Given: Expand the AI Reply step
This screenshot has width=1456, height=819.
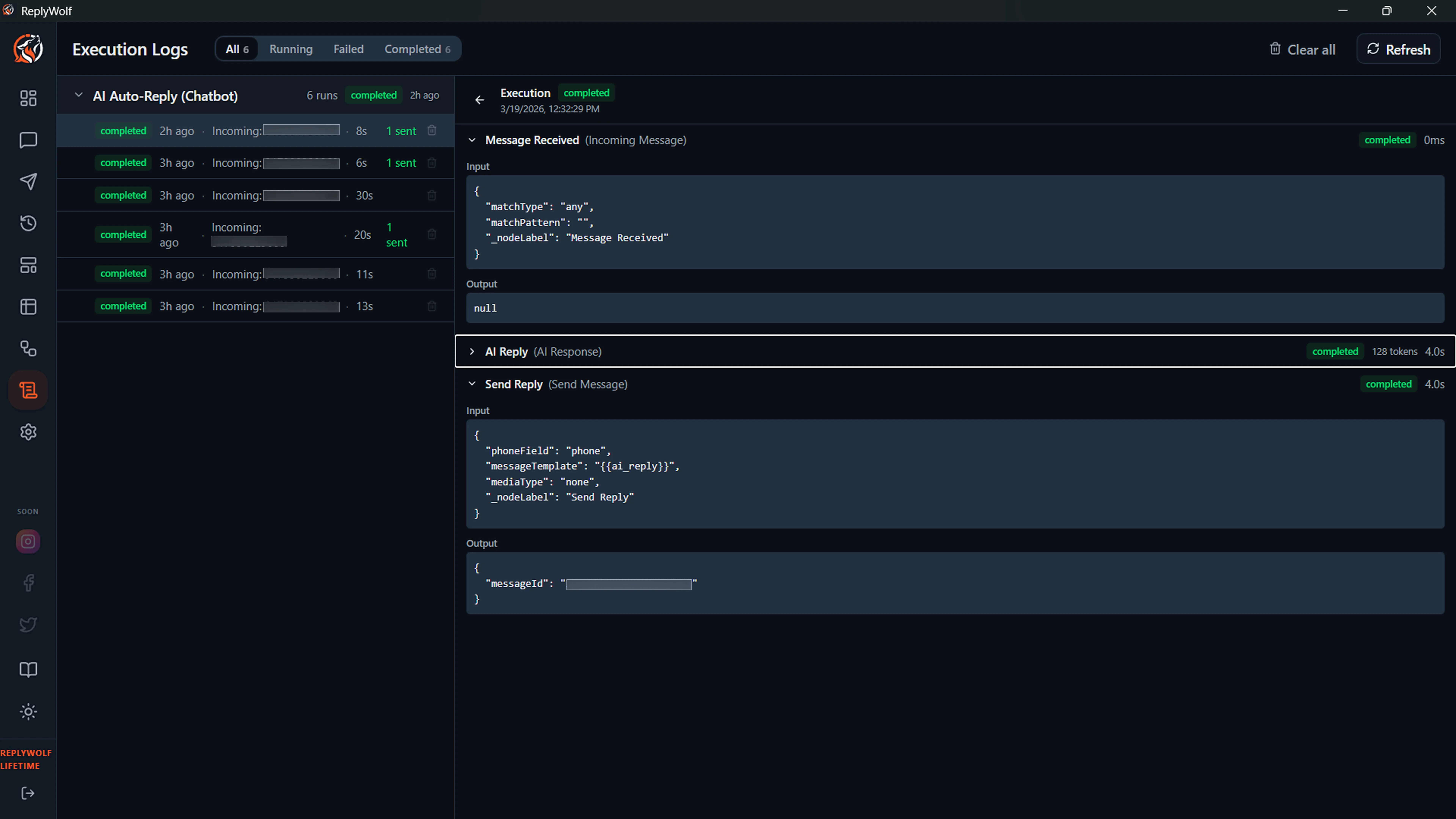Looking at the screenshot, I should tap(472, 351).
